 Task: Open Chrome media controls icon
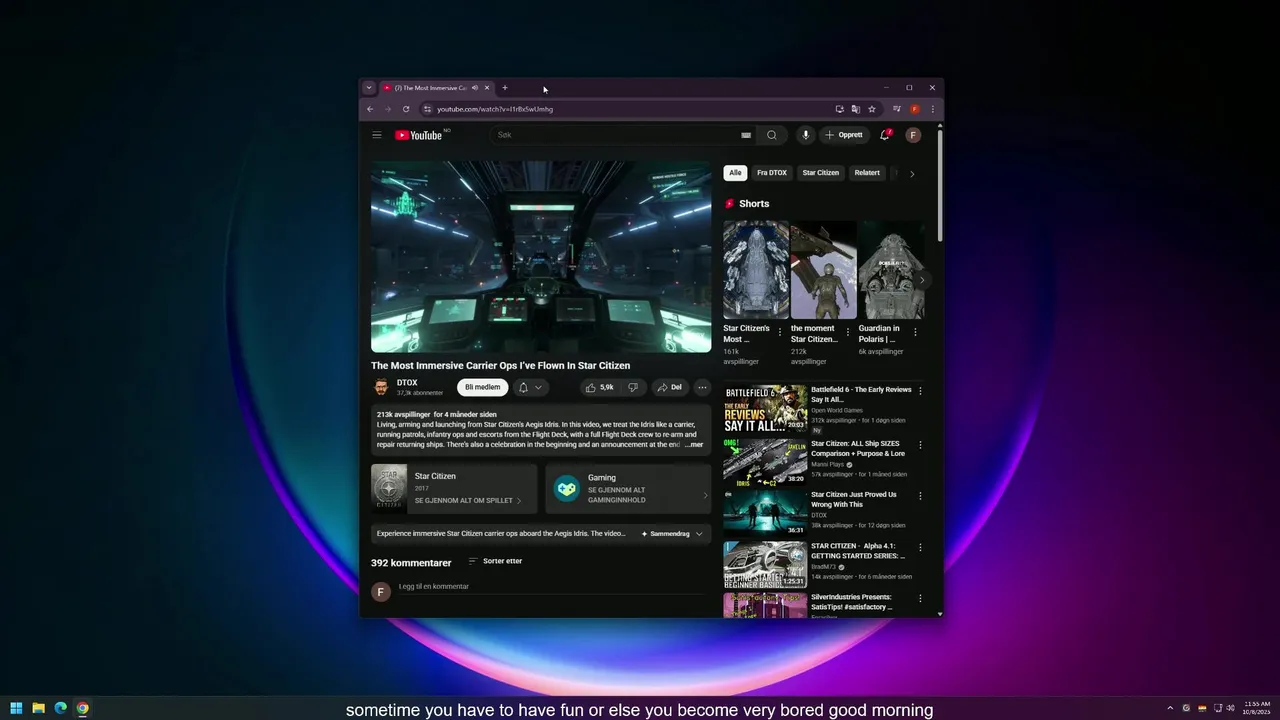coord(897,109)
